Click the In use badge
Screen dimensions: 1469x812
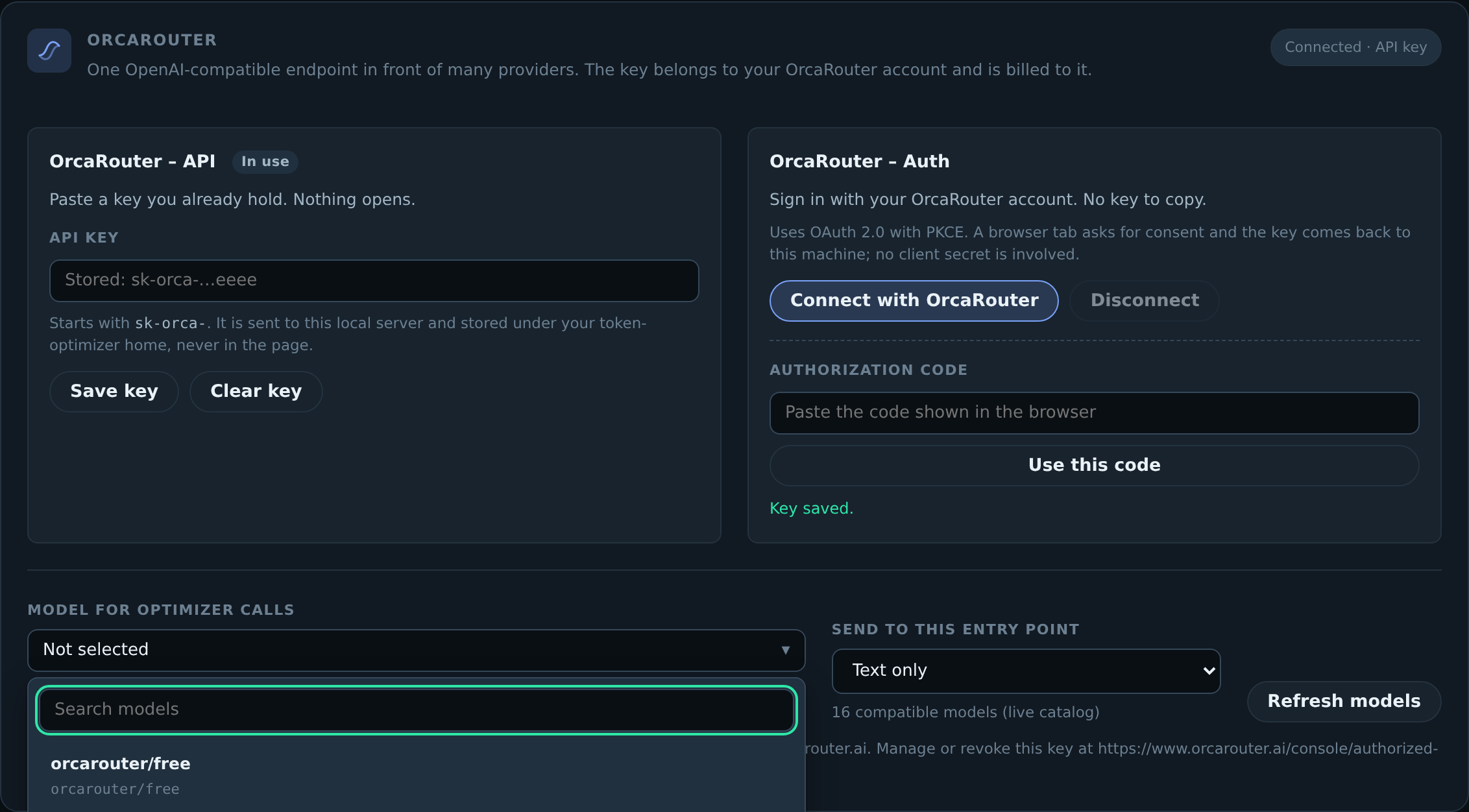click(265, 161)
